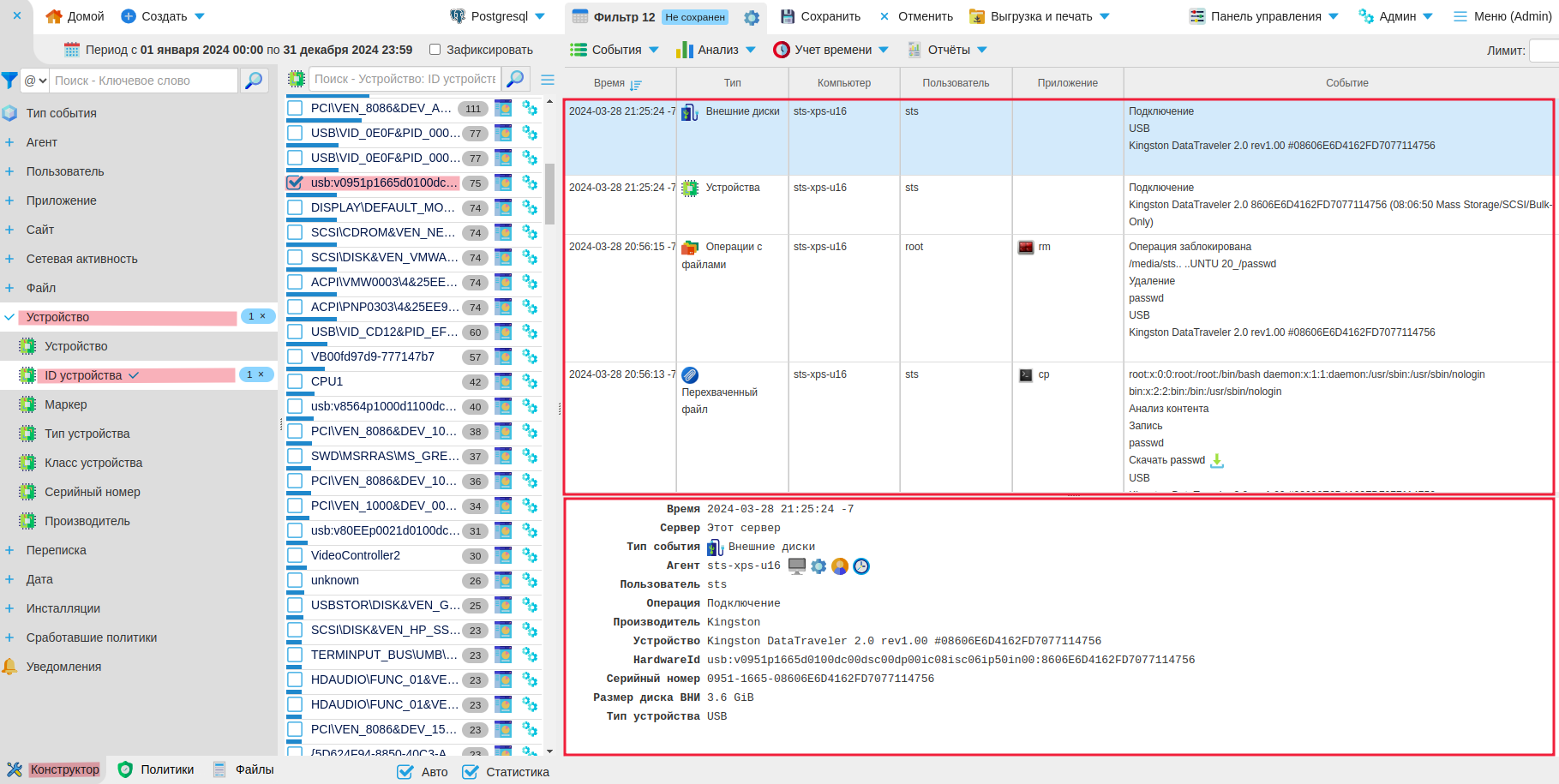Click the clock icon next to agent
1559x784 pixels.
pos(861,566)
